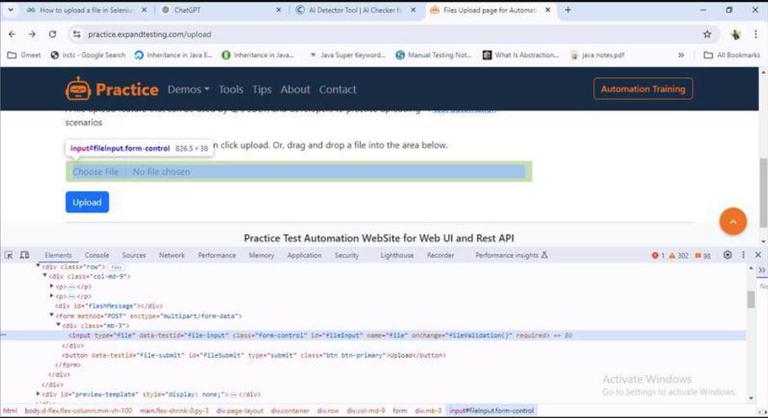The width and height of the screenshot is (768, 418).
Task: Collapse the div class col-md-9 node
Action: (x=45, y=275)
